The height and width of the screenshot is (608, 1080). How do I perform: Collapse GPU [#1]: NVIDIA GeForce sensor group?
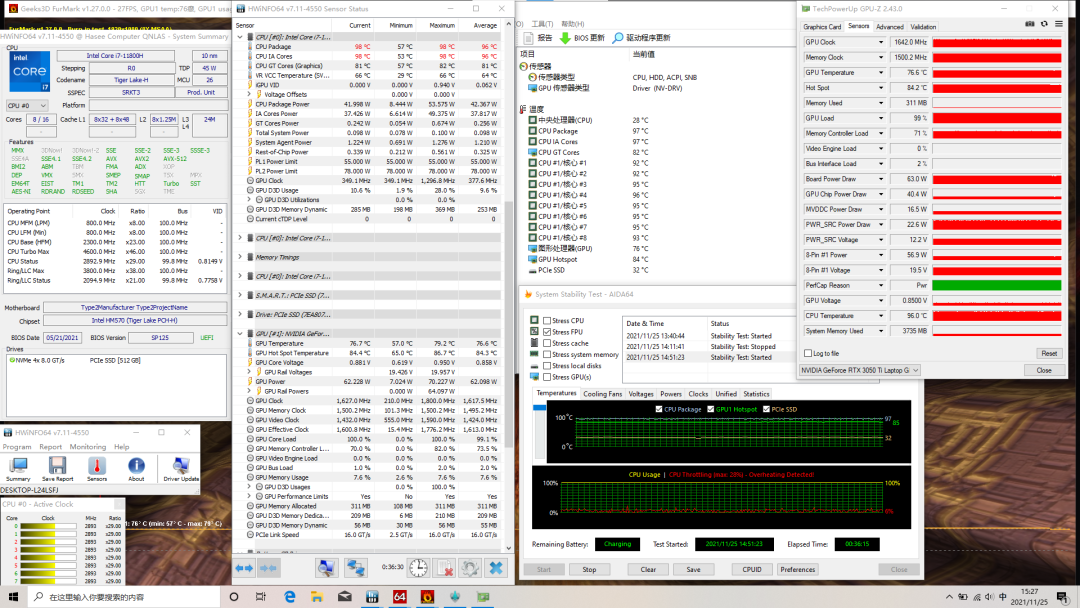pos(240,333)
